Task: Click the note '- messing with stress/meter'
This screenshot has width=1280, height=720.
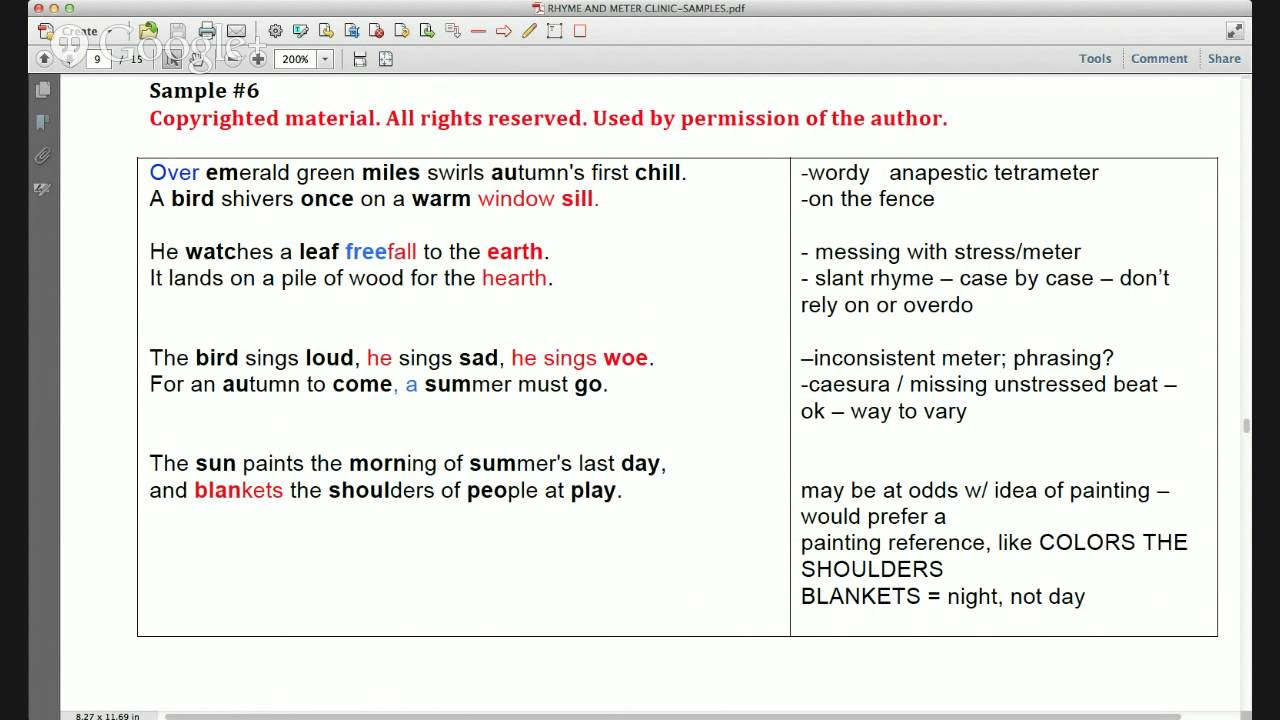Action: 941,251
